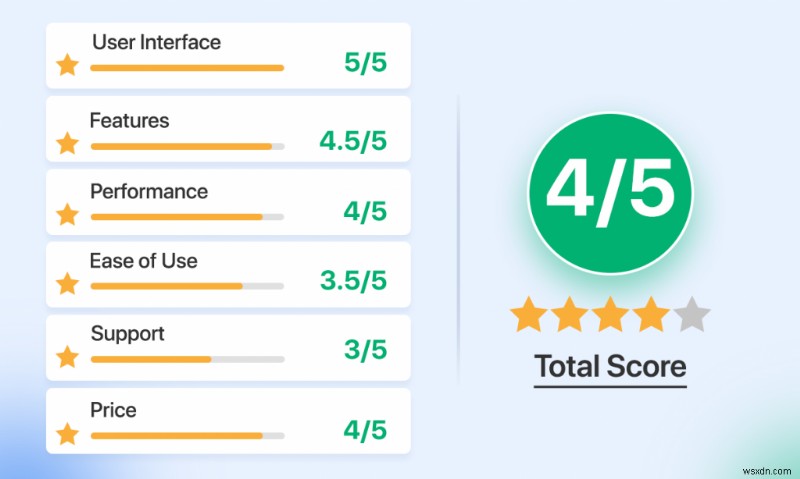Screen dimensions: 800x479
Task: Click the User Interface rating bar
Action: pyautogui.click(x=187, y=68)
